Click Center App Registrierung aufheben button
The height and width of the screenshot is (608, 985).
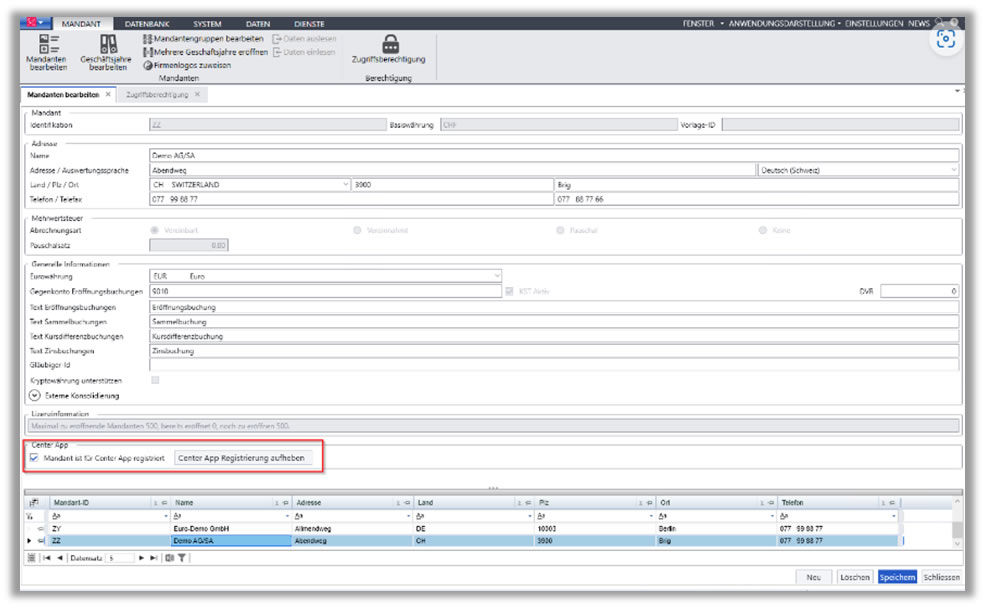click(x=241, y=458)
